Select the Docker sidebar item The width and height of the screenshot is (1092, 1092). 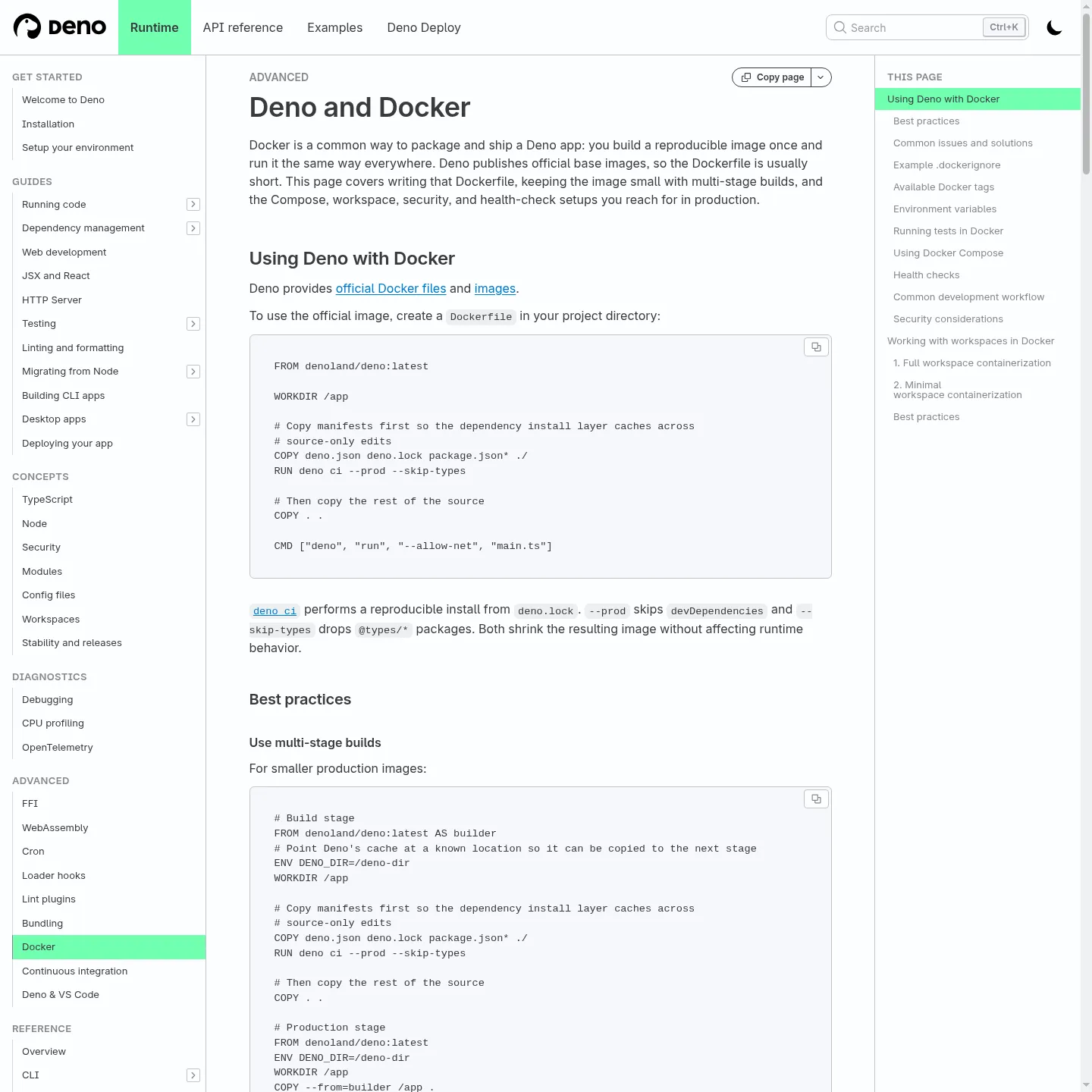(x=109, y=947)
